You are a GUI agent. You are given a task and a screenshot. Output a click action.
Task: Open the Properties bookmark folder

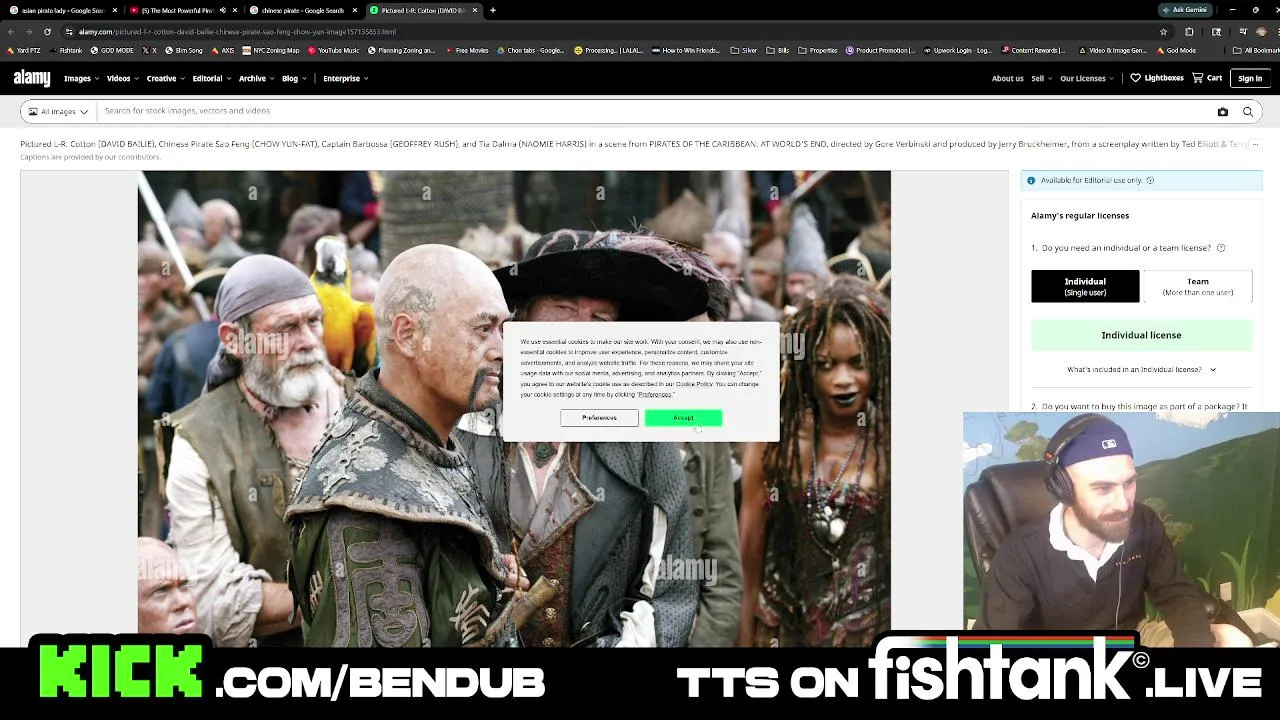point(817,50)
